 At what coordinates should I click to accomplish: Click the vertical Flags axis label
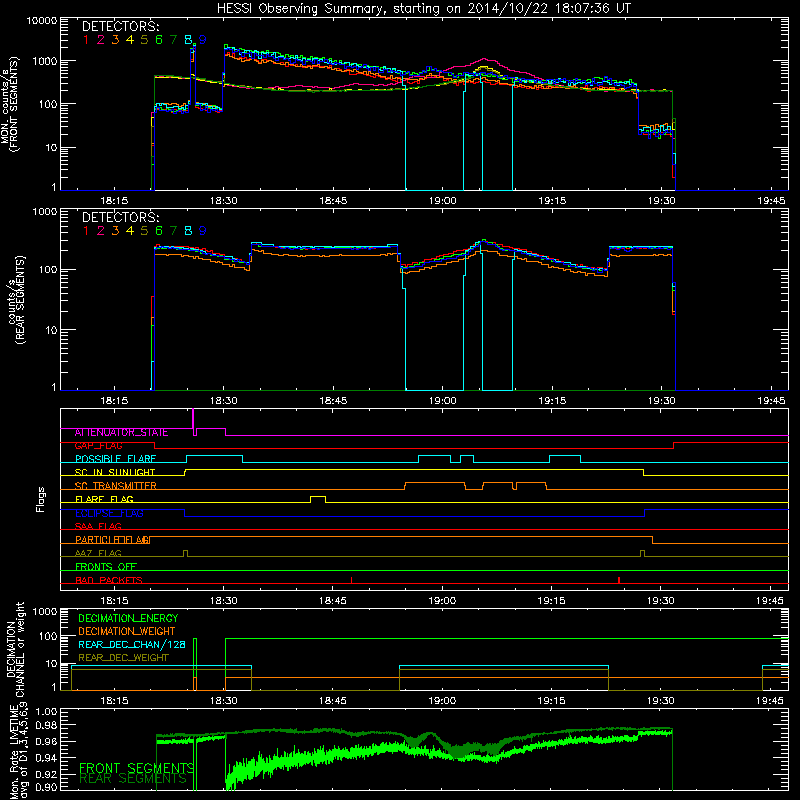pos(41,499)
